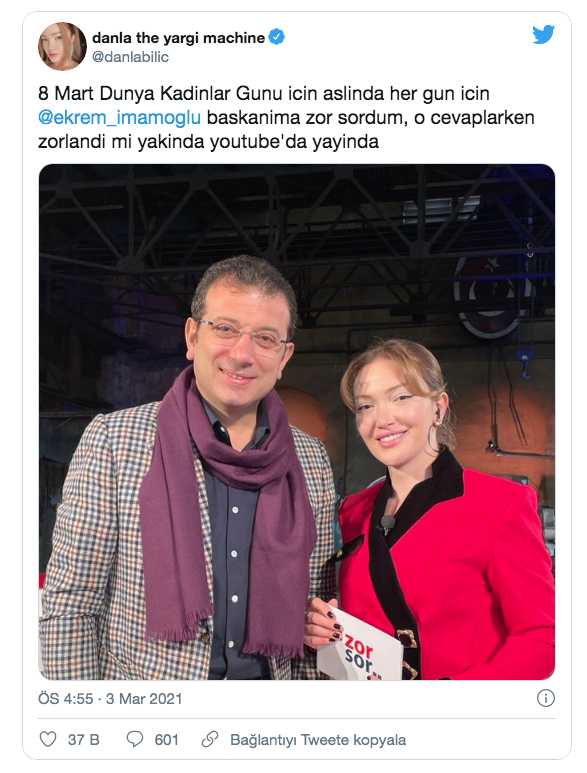Open the tweet timestamp 3 Mar 2021
Screen dimensions: 587x773
144,699
